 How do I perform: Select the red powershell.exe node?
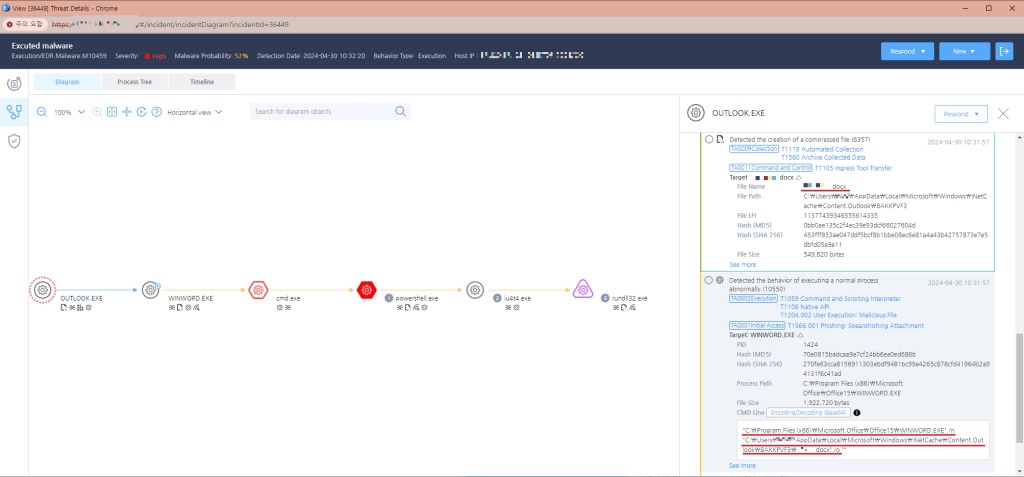click(367, 289)
